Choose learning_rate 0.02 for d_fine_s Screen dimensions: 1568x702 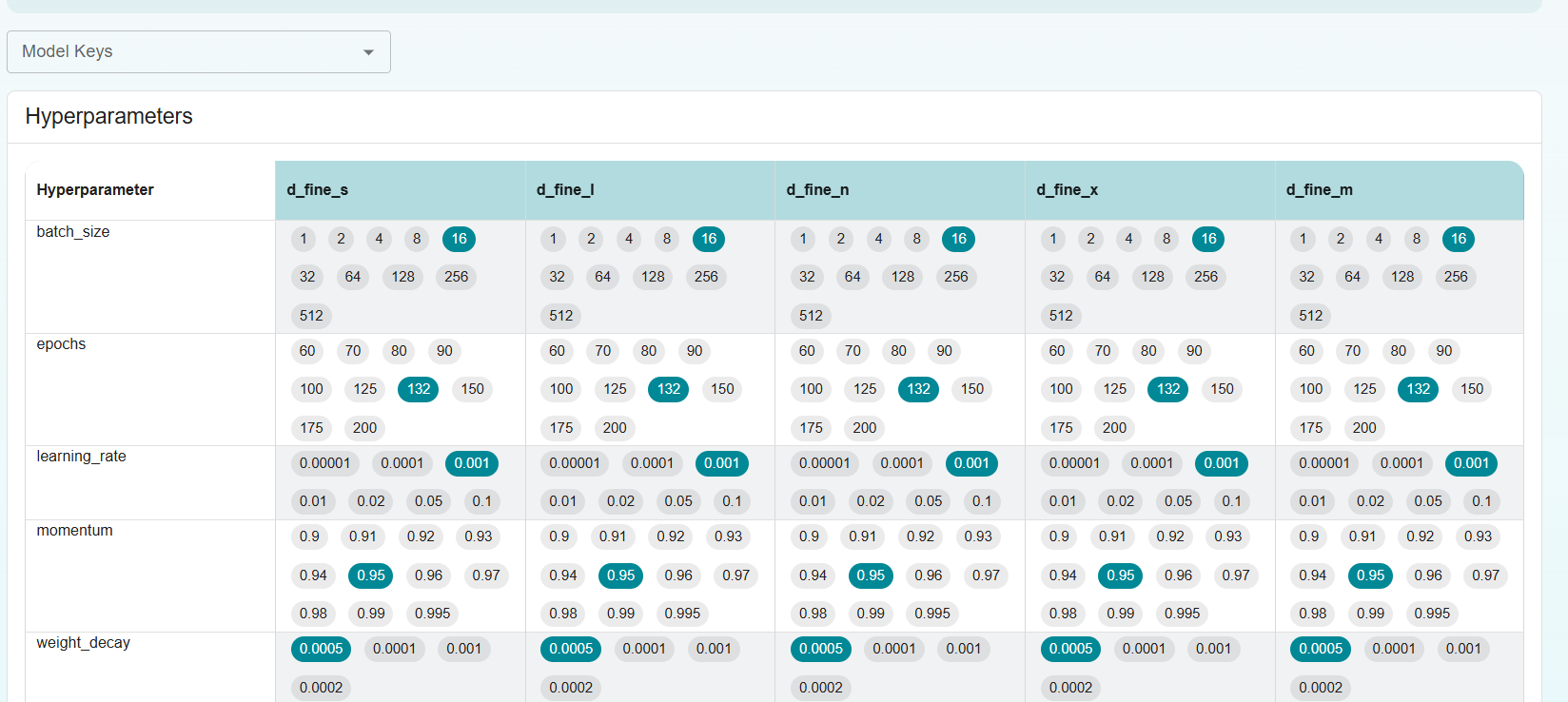point(371,501)
